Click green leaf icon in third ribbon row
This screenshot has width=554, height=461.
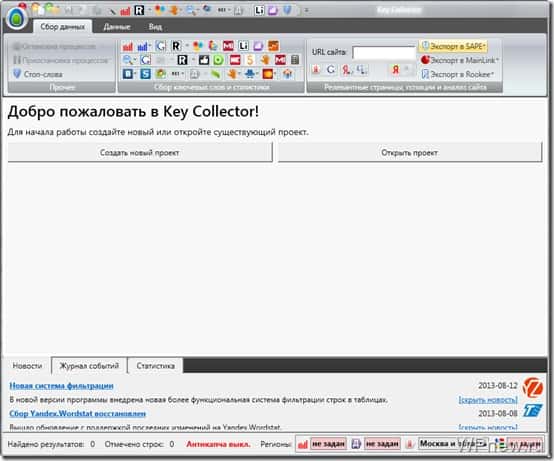click(x=215, y=74)
